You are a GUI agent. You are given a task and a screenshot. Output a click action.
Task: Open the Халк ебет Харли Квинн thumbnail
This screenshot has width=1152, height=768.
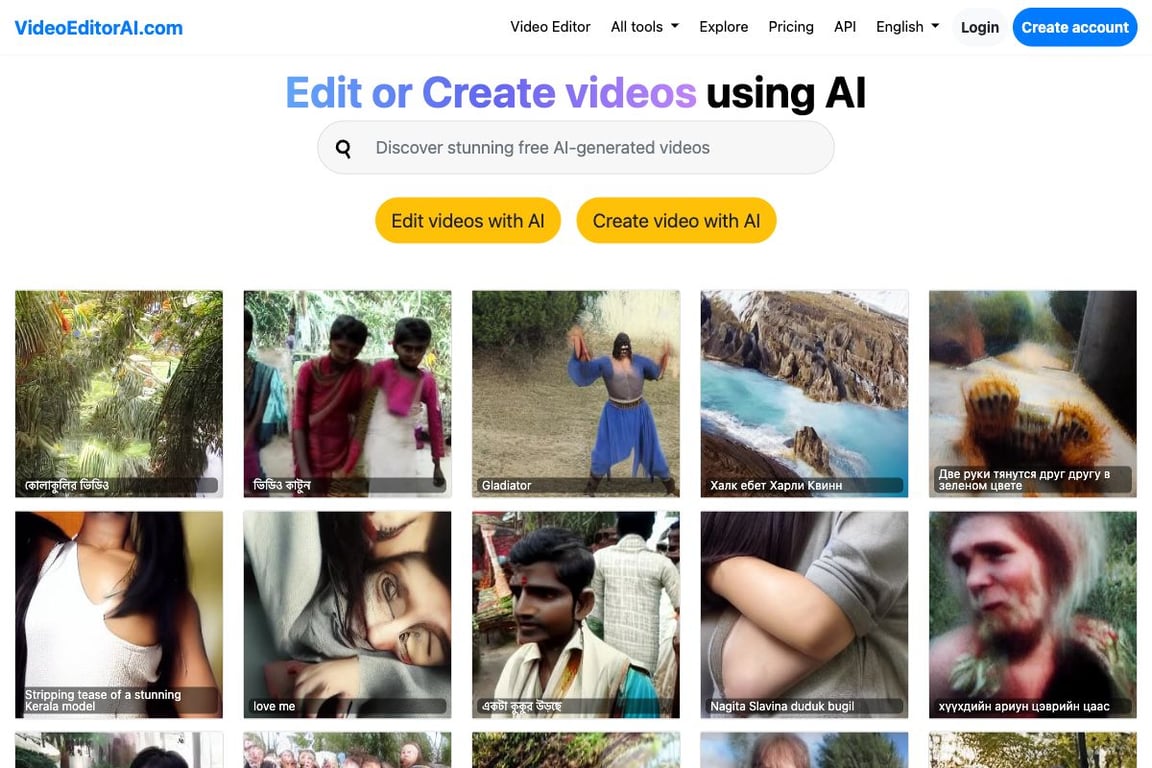tap(804, 394)
